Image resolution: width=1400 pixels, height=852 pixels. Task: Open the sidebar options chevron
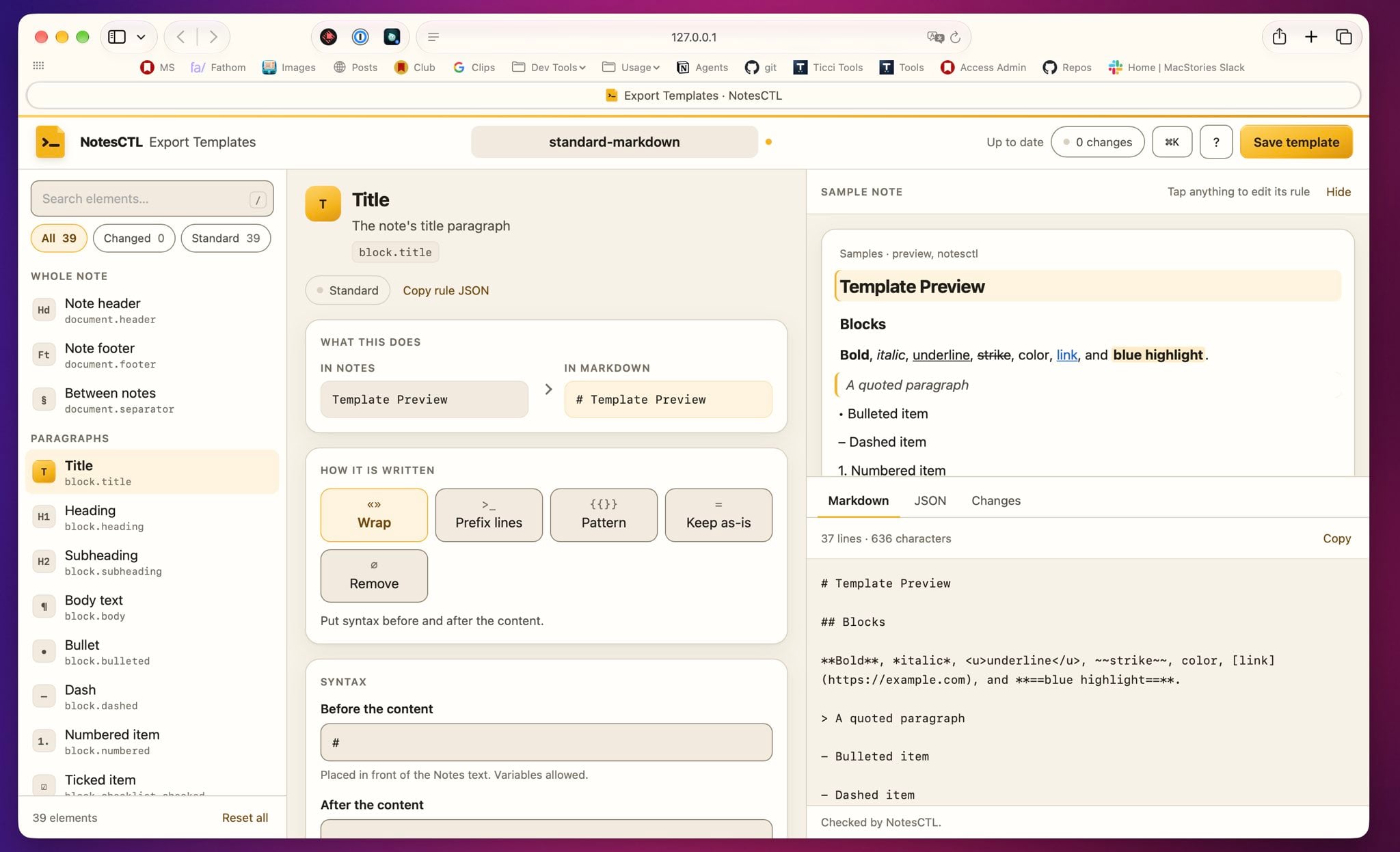tap(141, 37)
